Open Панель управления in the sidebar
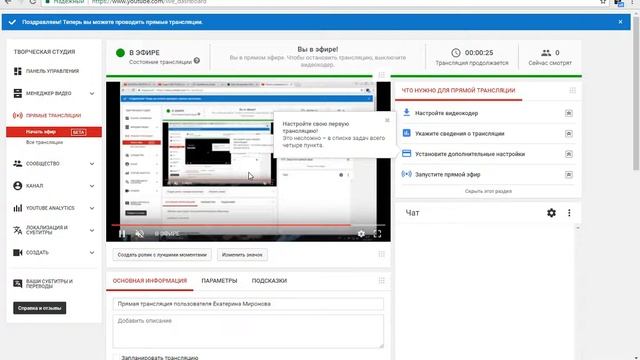The image size is (640, 360). [52, 71]
